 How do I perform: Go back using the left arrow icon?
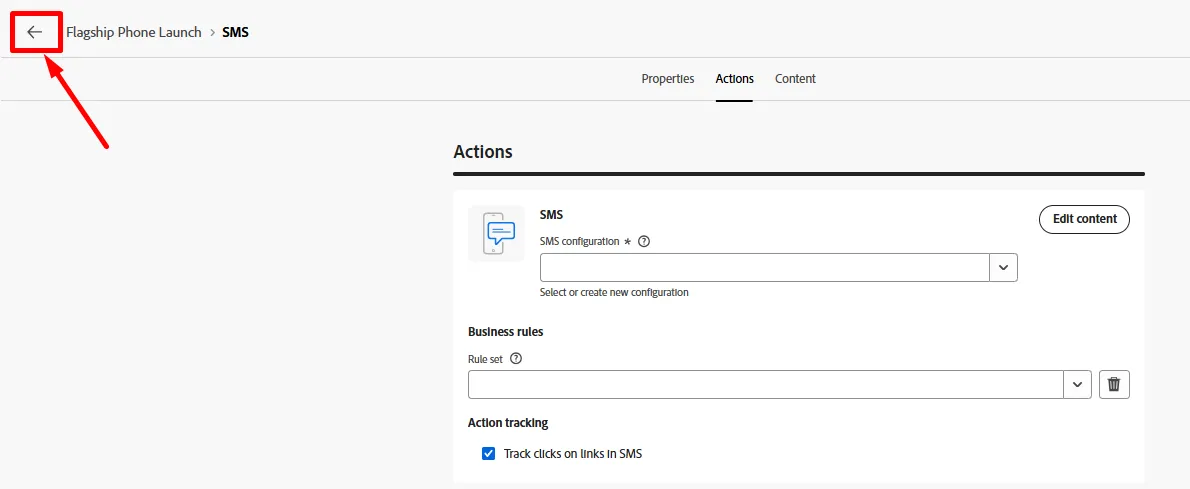pos(35,32)
